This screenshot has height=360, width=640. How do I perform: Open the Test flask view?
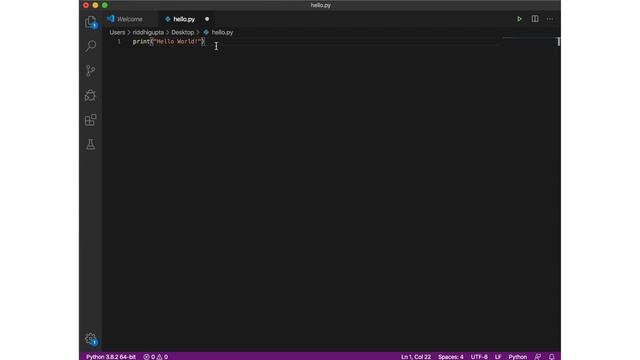[x=91, y=144]
